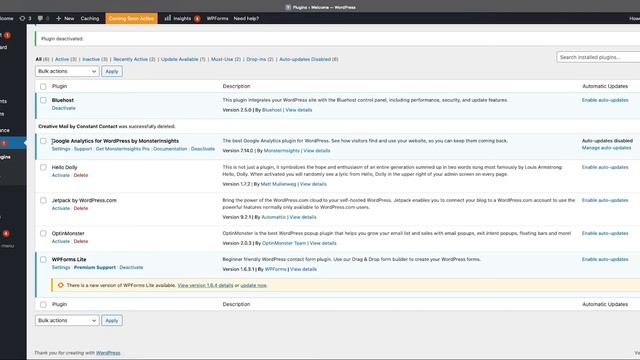Click the orange Insights notification badge
Screen dimensions: 640x360
[197, 19]
